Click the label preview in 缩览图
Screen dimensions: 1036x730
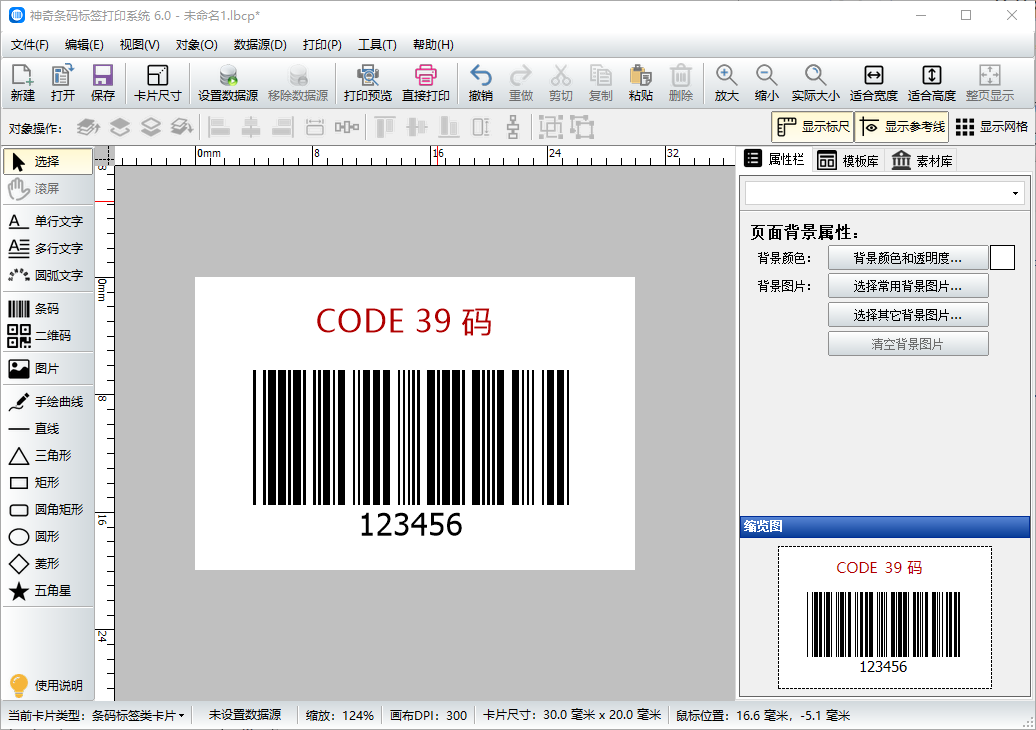pos(885,617)
